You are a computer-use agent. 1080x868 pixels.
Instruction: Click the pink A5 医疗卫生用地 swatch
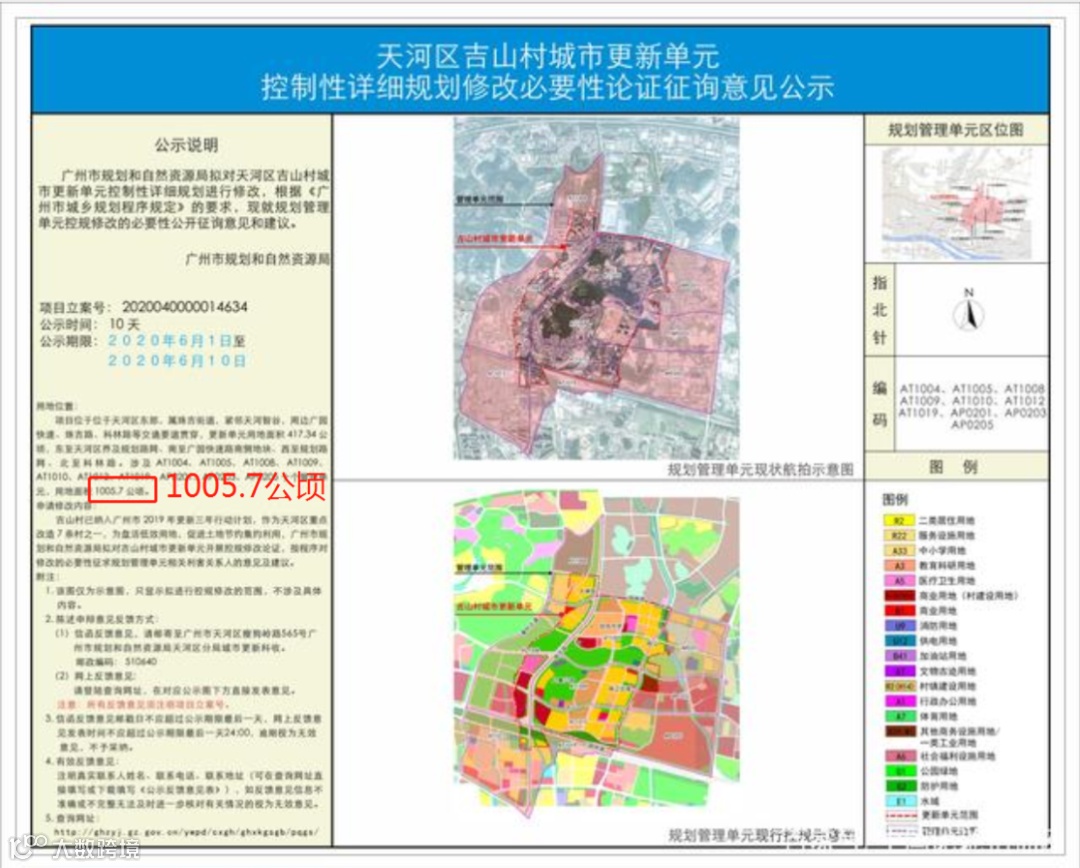pyautogui.click(x=899, y=581)
